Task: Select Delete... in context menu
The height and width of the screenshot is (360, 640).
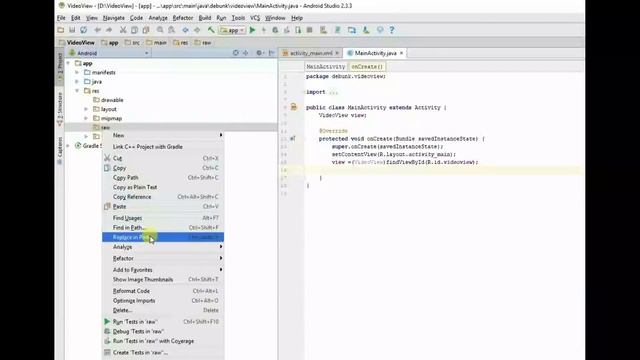Action: pos(163,310)
